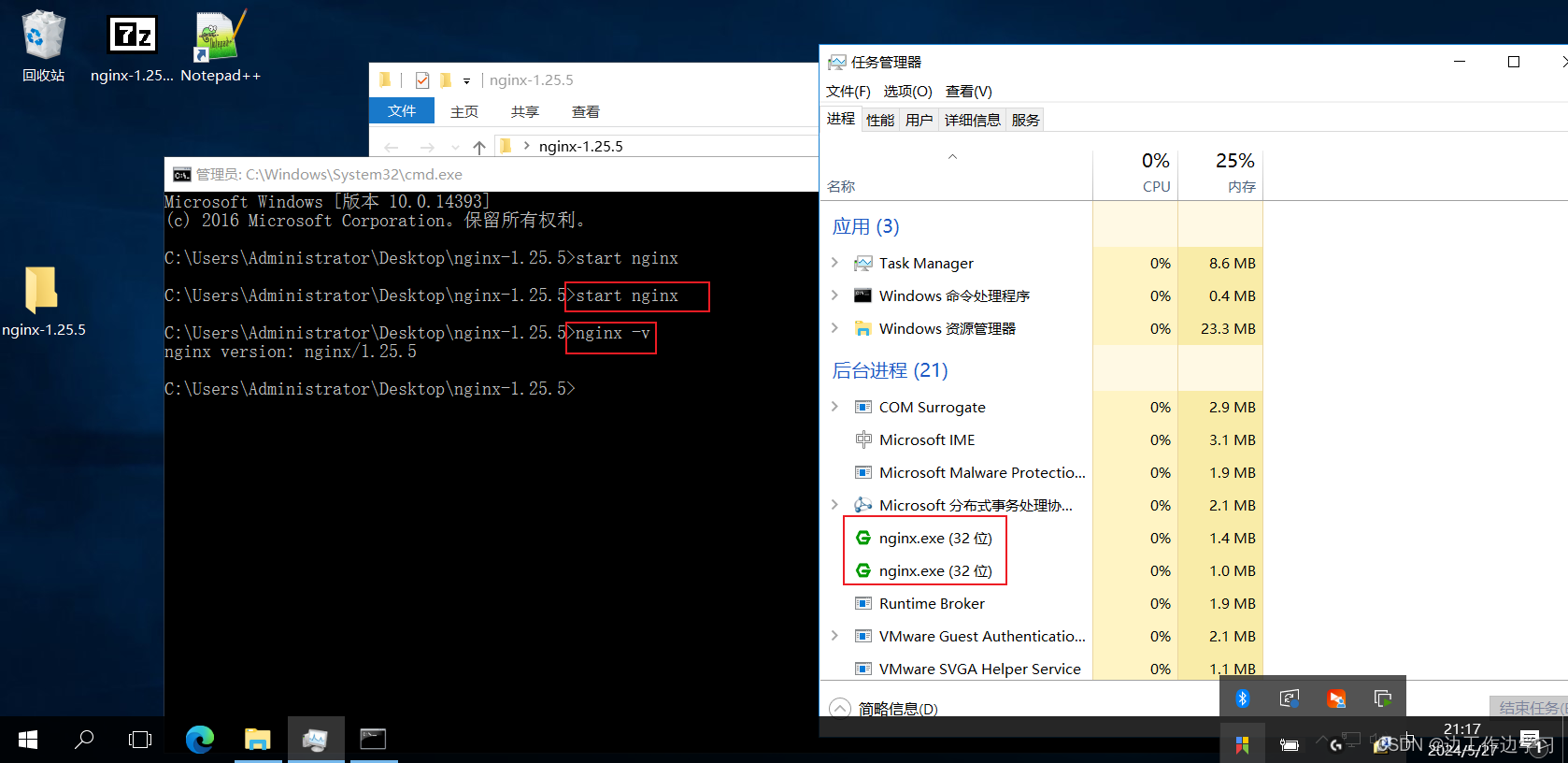Expand the Windows 资源管理器 row

pos(834,329)
